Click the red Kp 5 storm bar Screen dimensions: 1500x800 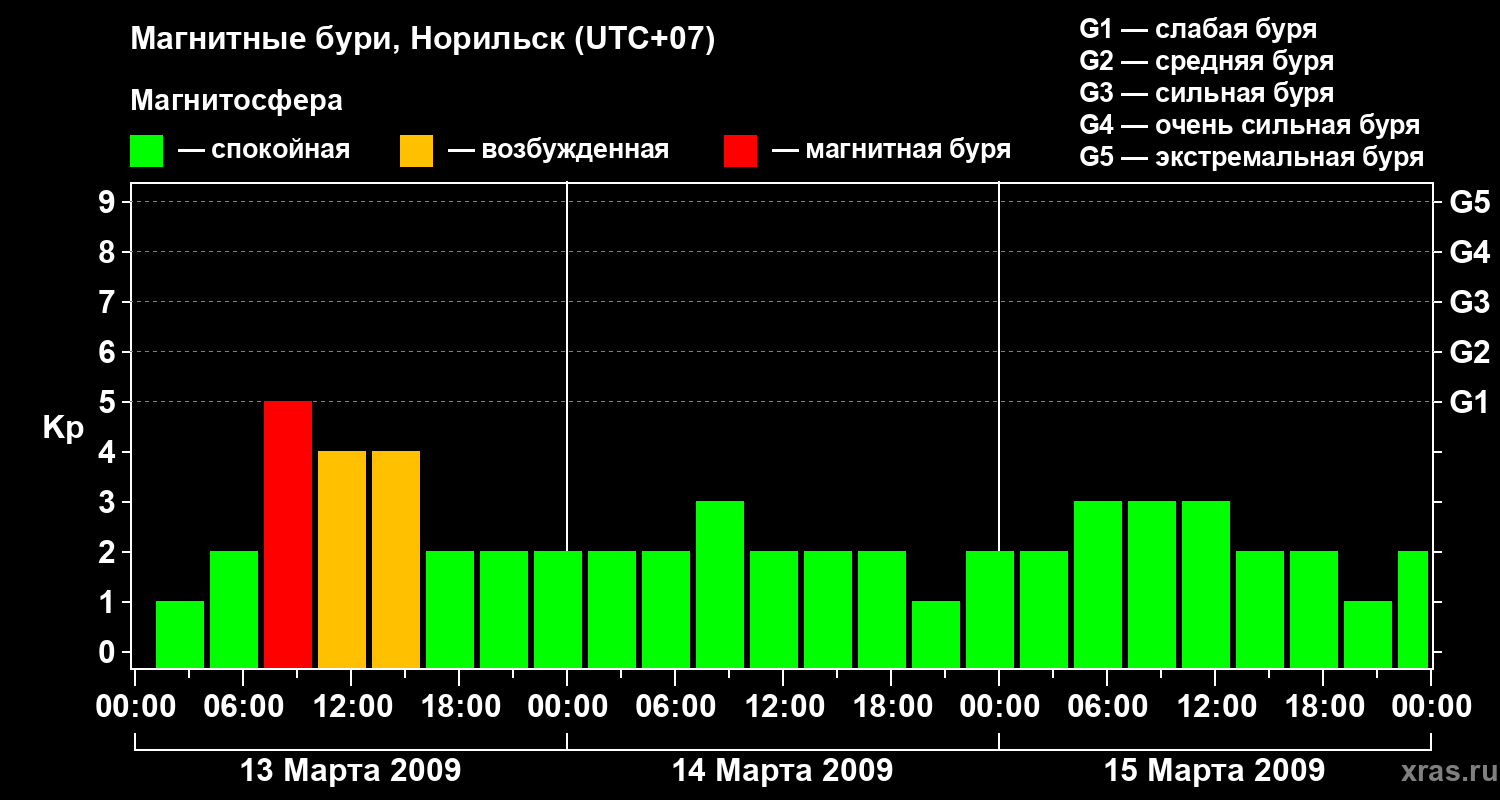click(x=288, y=534)
